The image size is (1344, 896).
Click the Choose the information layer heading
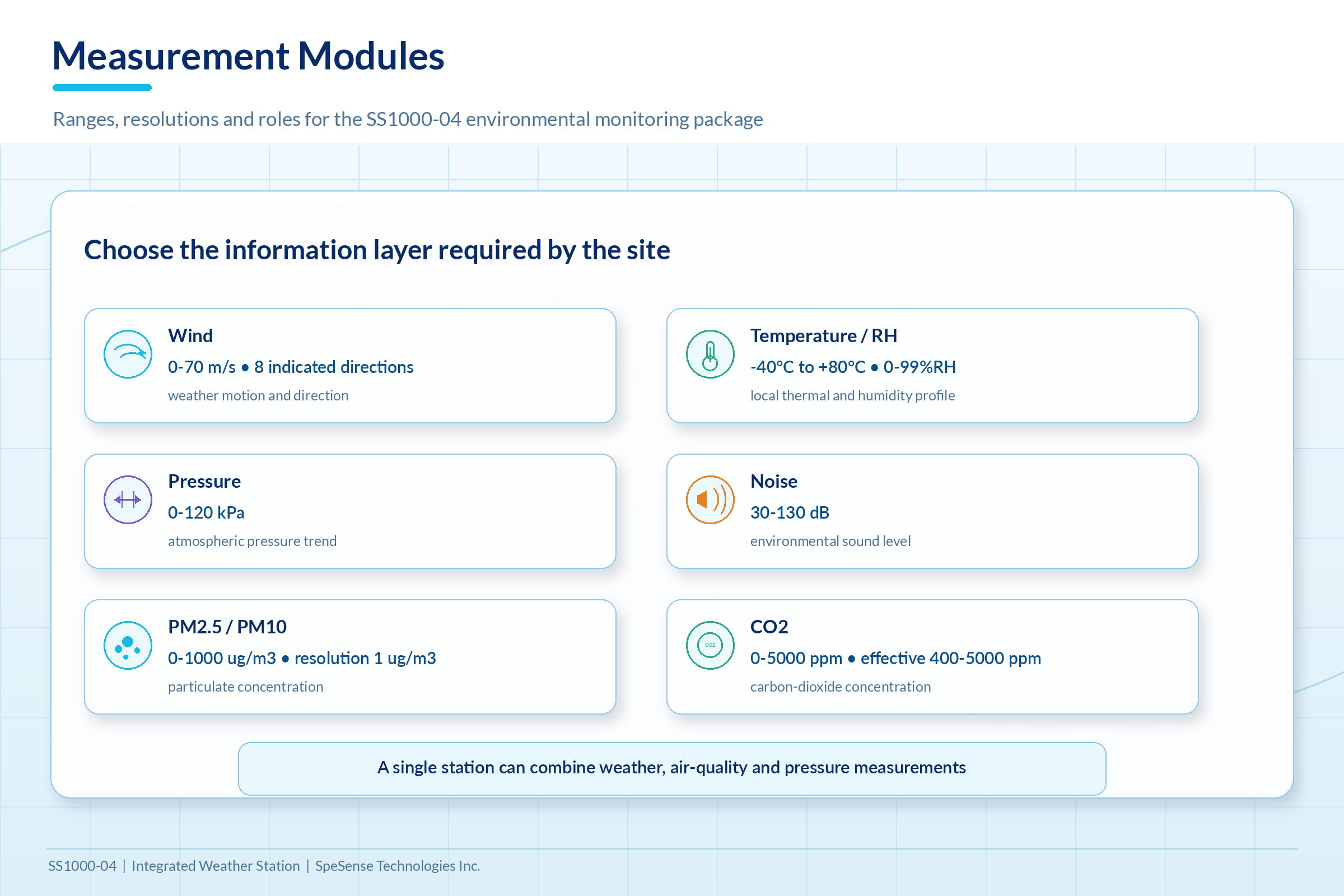[376, 250]
